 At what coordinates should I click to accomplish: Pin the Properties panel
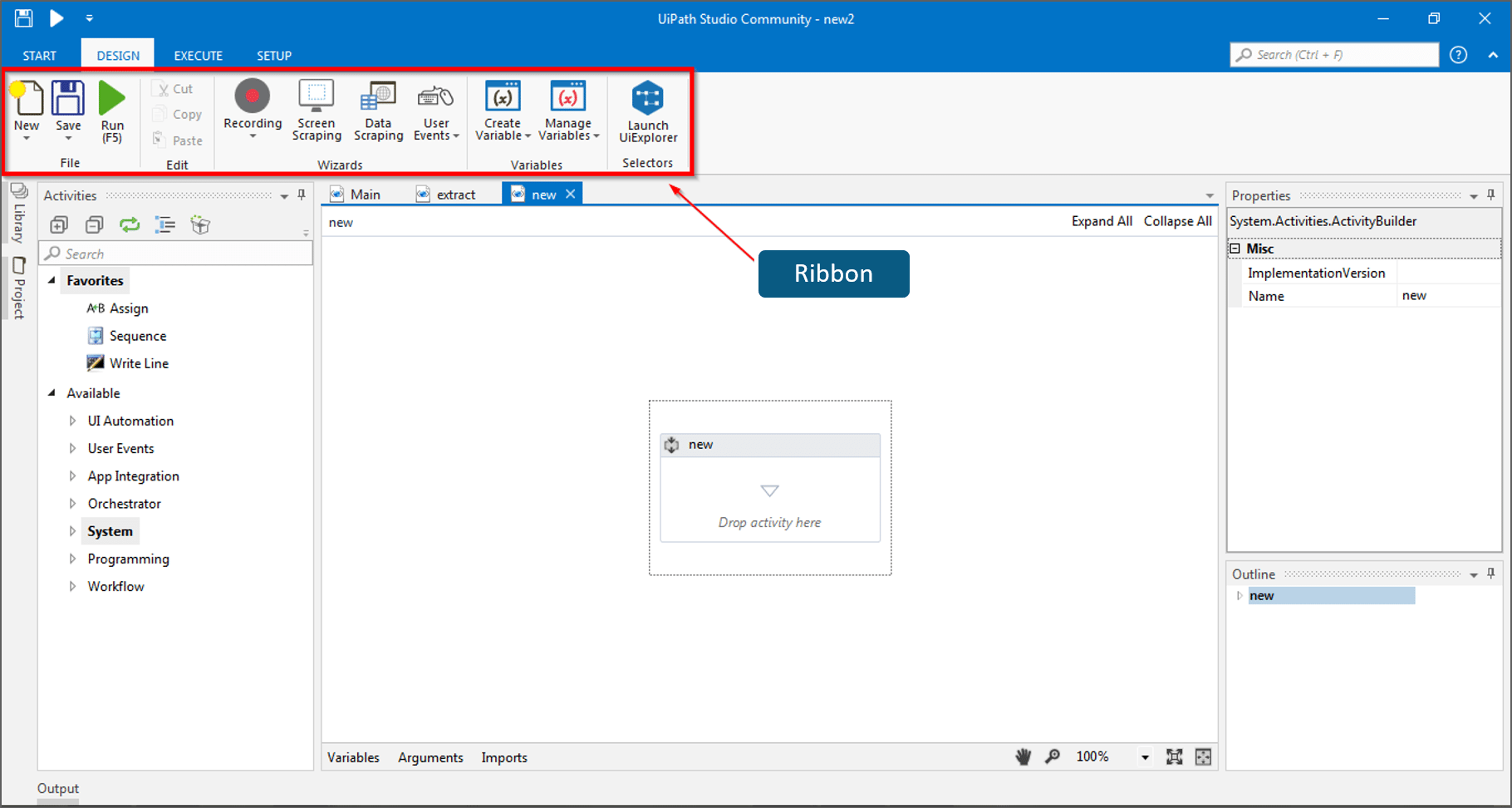(x=1491, y=195)
